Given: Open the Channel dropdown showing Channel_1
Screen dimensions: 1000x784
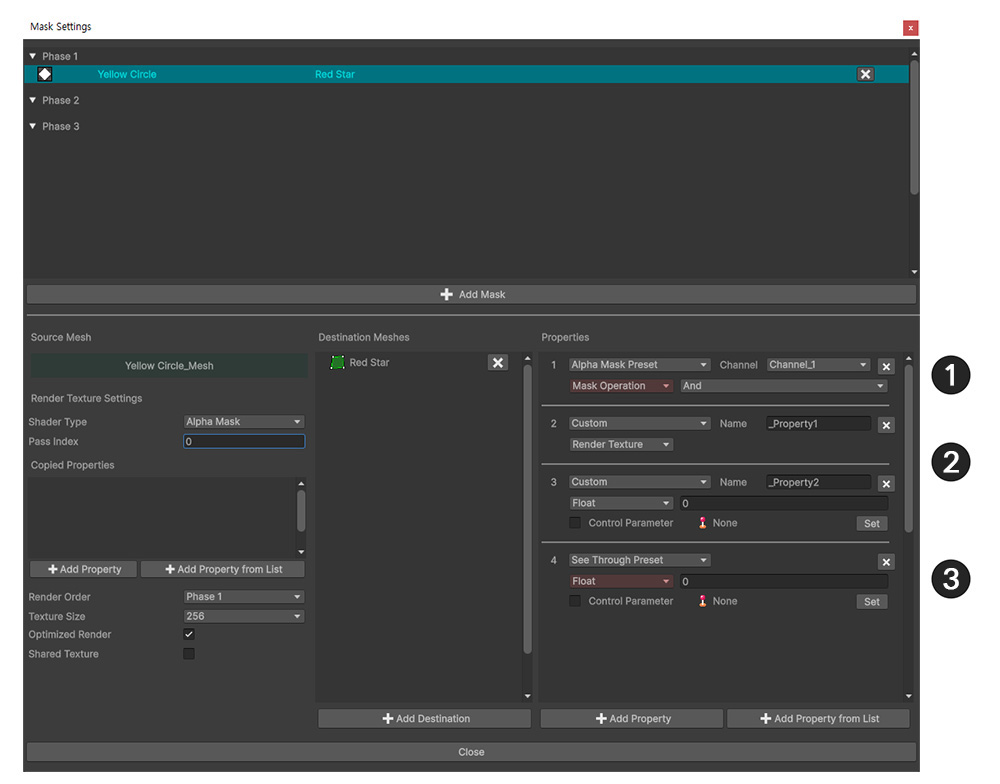Looking at the screenshot, I should (818, 364).
